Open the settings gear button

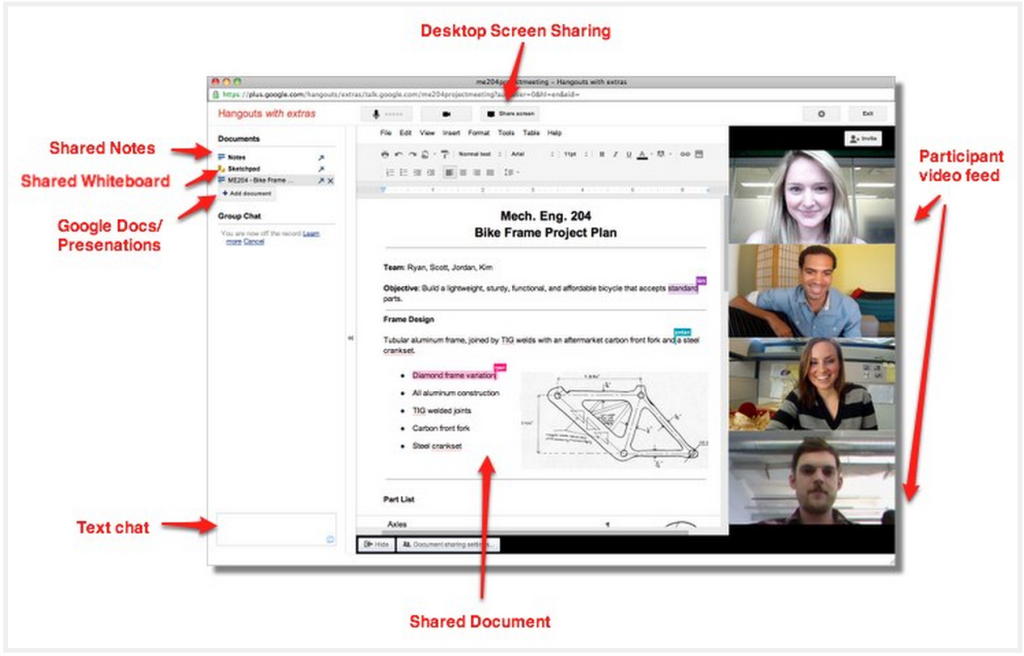tap(822, 114)
